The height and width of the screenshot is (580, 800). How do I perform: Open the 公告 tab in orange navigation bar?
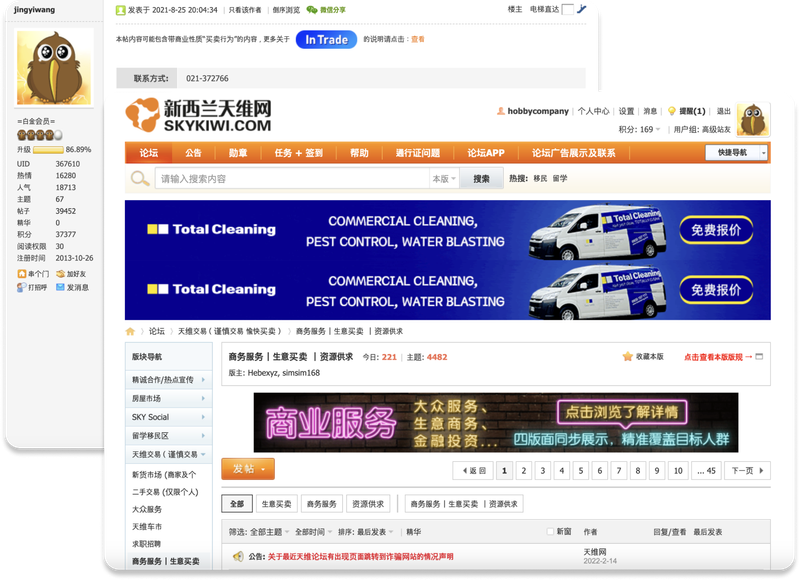(x=193, y=153)
